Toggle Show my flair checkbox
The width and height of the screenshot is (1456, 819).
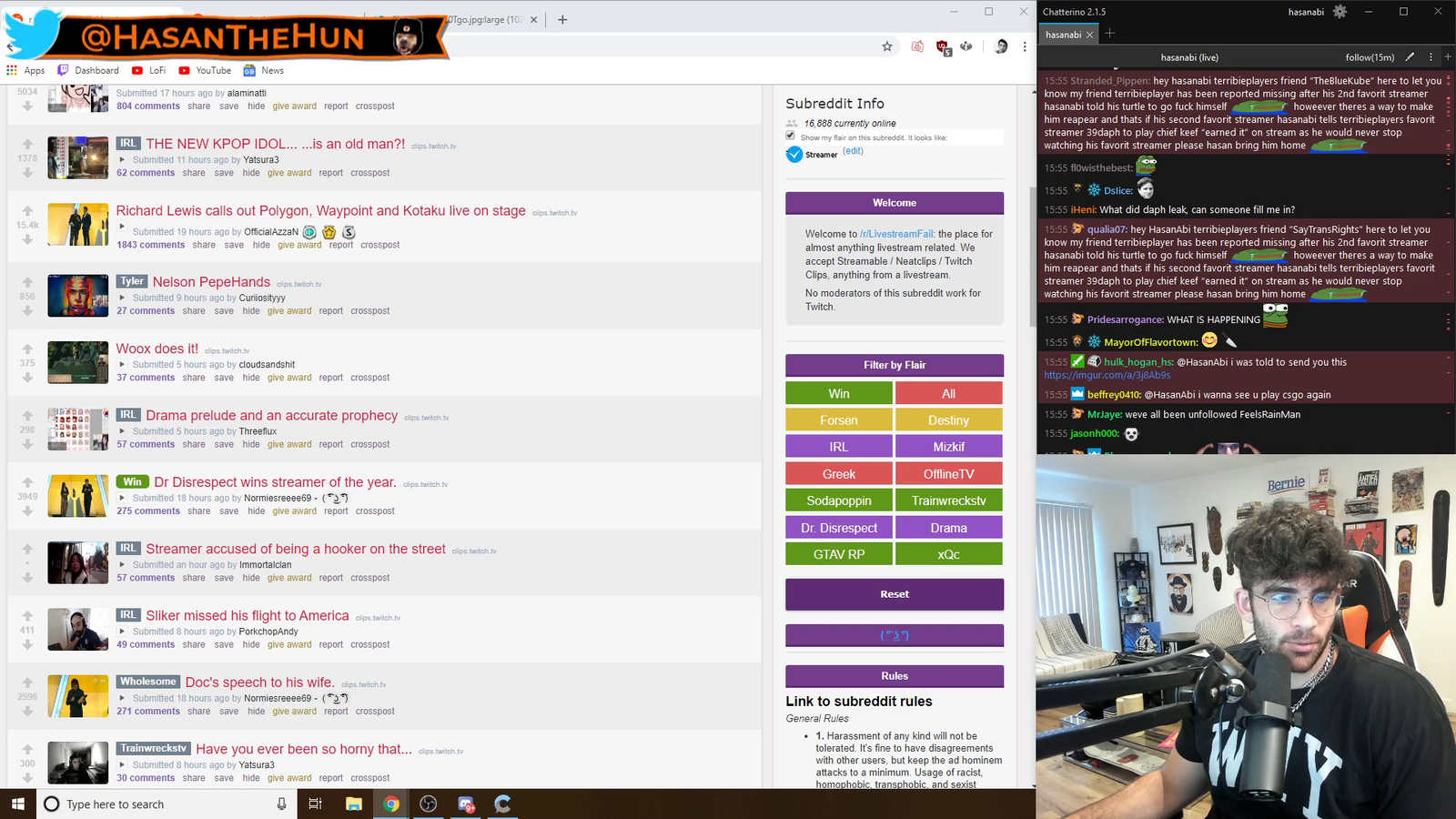[x=790, y=136]
